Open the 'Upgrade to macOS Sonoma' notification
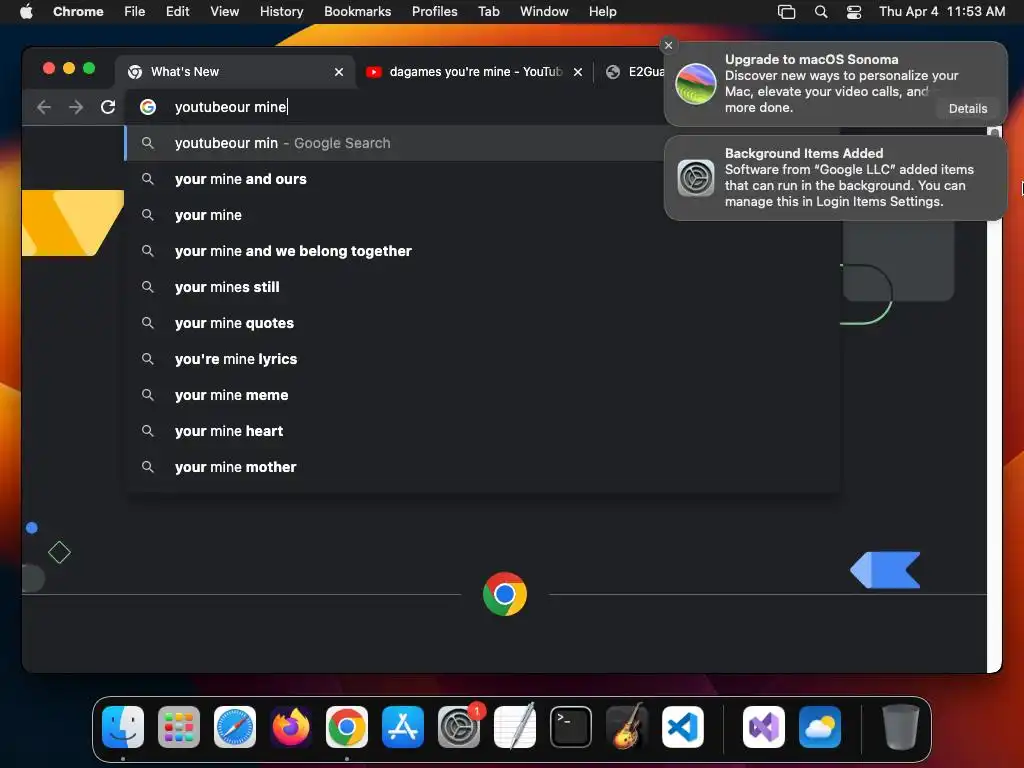This screenshot has height=768, width=1024. (x=835, y=84)
